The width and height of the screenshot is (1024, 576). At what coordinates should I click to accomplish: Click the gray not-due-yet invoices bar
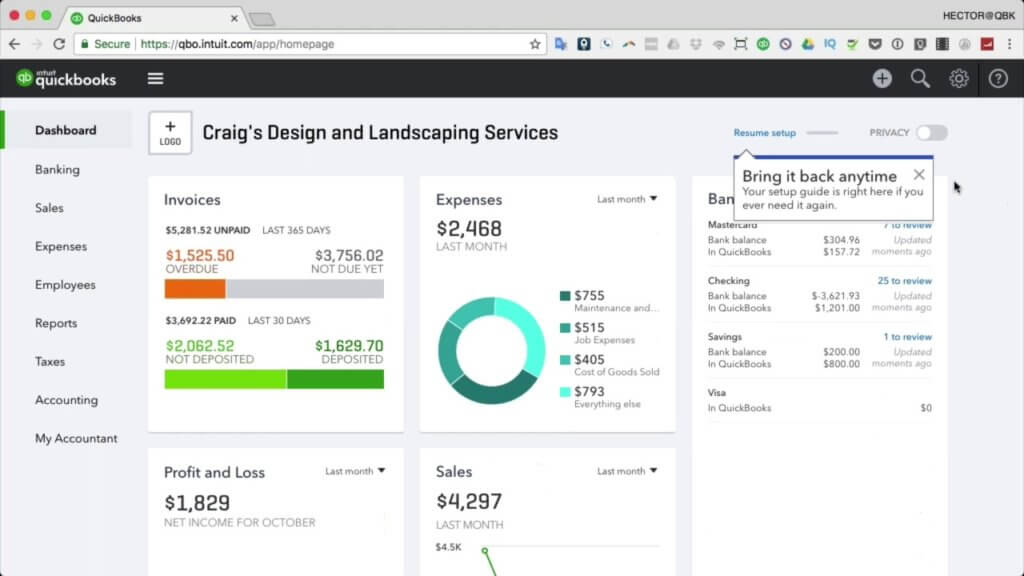click(x=305, y=289)
